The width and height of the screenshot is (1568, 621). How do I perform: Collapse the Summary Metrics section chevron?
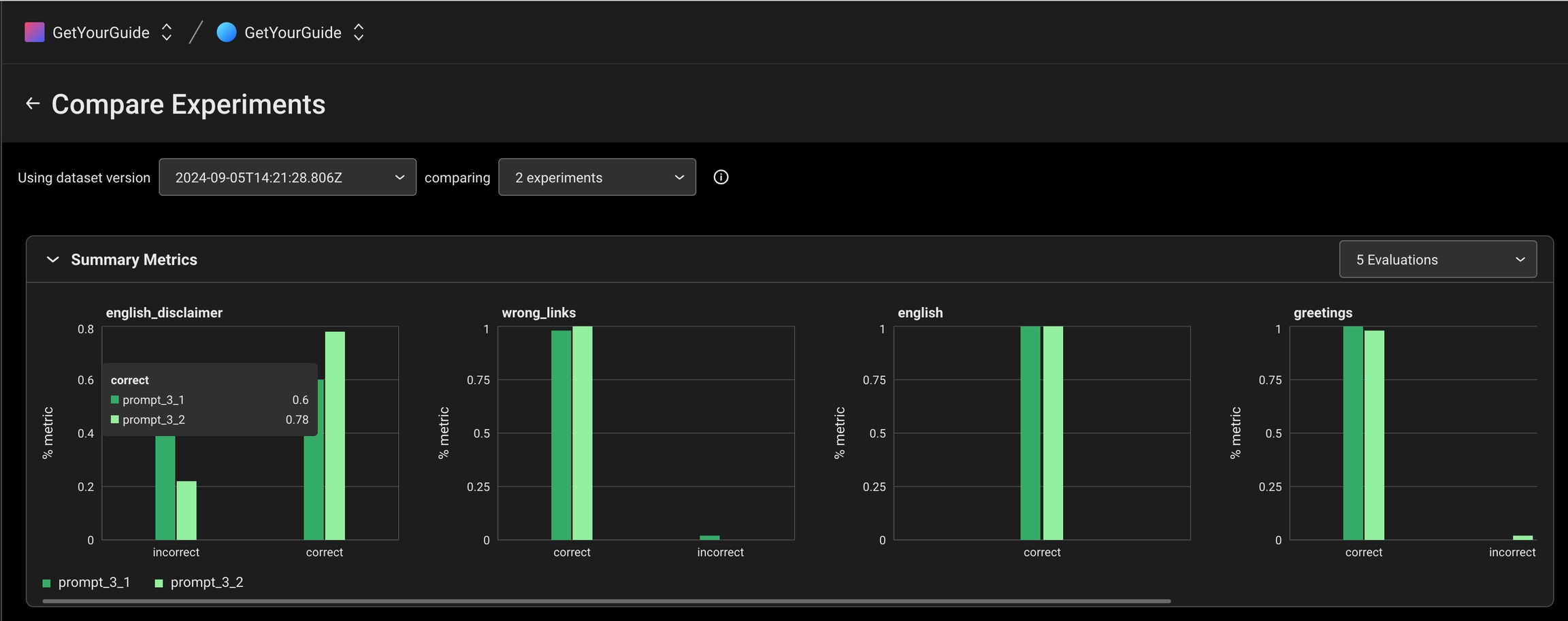[x=52, y=259]
